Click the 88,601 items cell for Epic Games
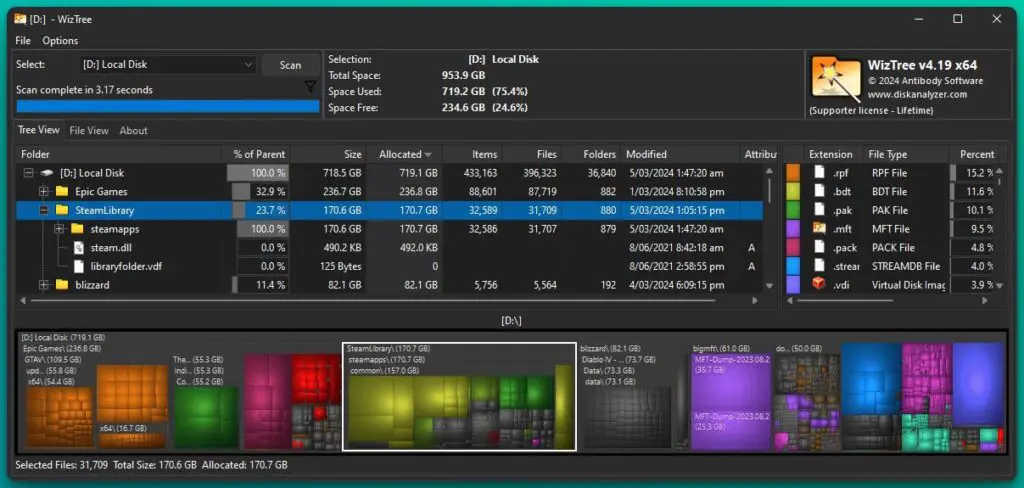The width and height of the screenshot is (1024, 488). [x=479, y=191]
